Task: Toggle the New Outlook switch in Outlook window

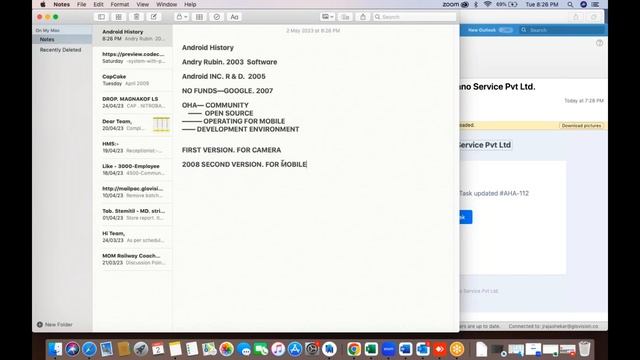Action: coord(506,30)
